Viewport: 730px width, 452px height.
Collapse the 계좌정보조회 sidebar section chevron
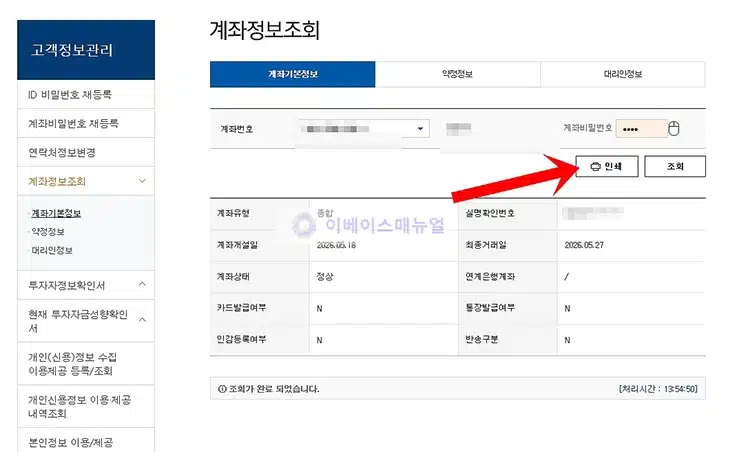(x=142, y=181)
